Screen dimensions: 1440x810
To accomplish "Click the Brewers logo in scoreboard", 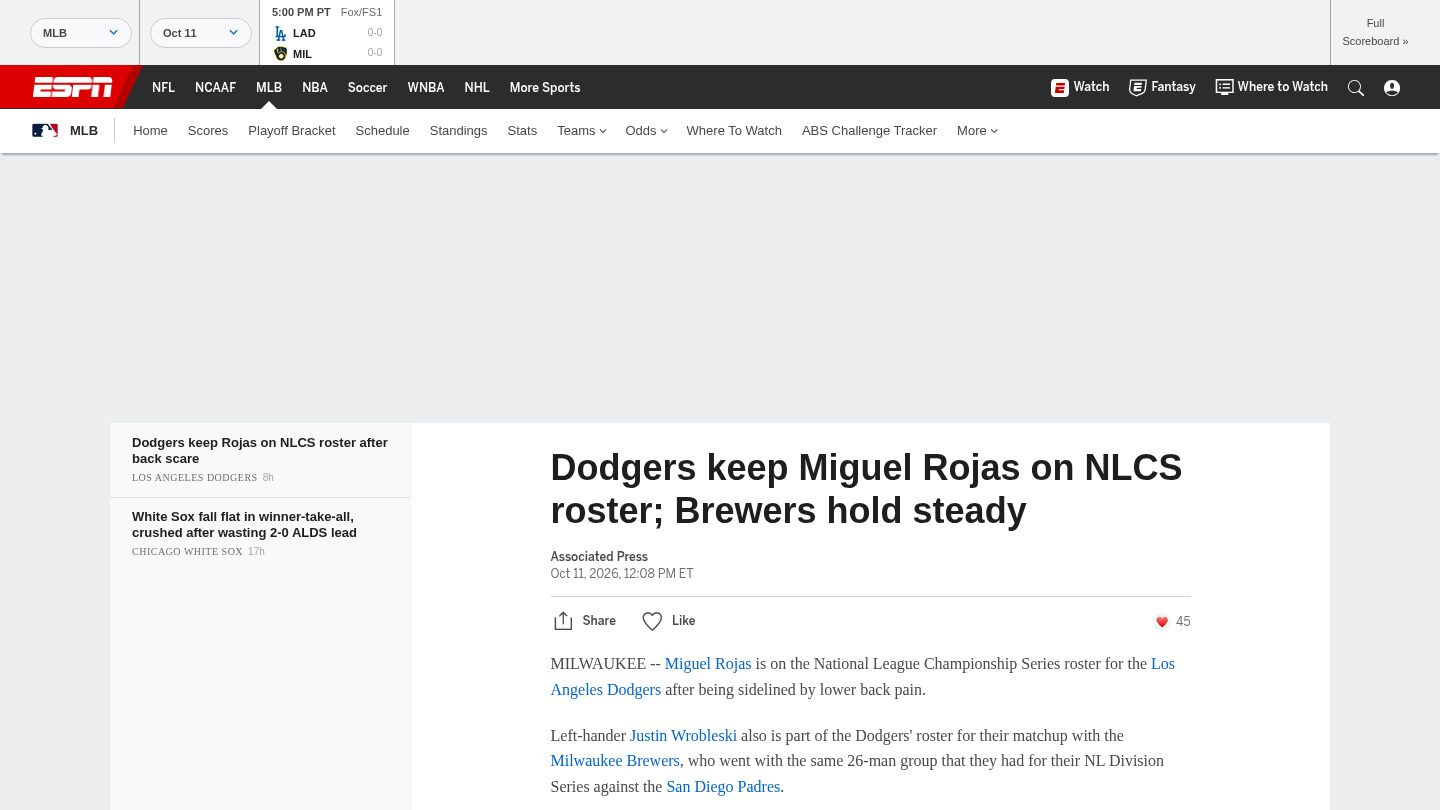I will (x=280, y=54).
